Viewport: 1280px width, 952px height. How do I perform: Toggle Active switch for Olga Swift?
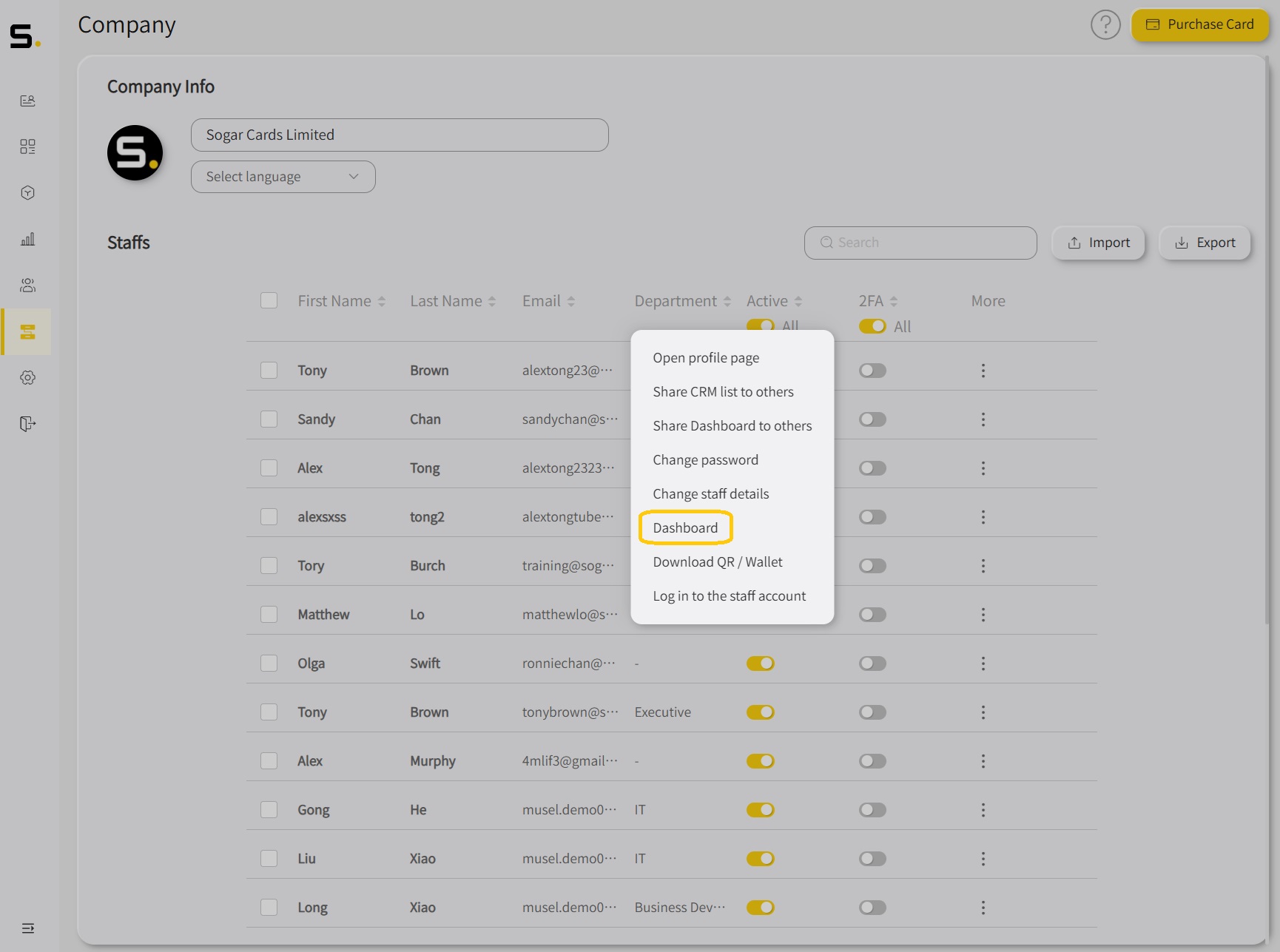pyautogui.click(x=760, y=664)
